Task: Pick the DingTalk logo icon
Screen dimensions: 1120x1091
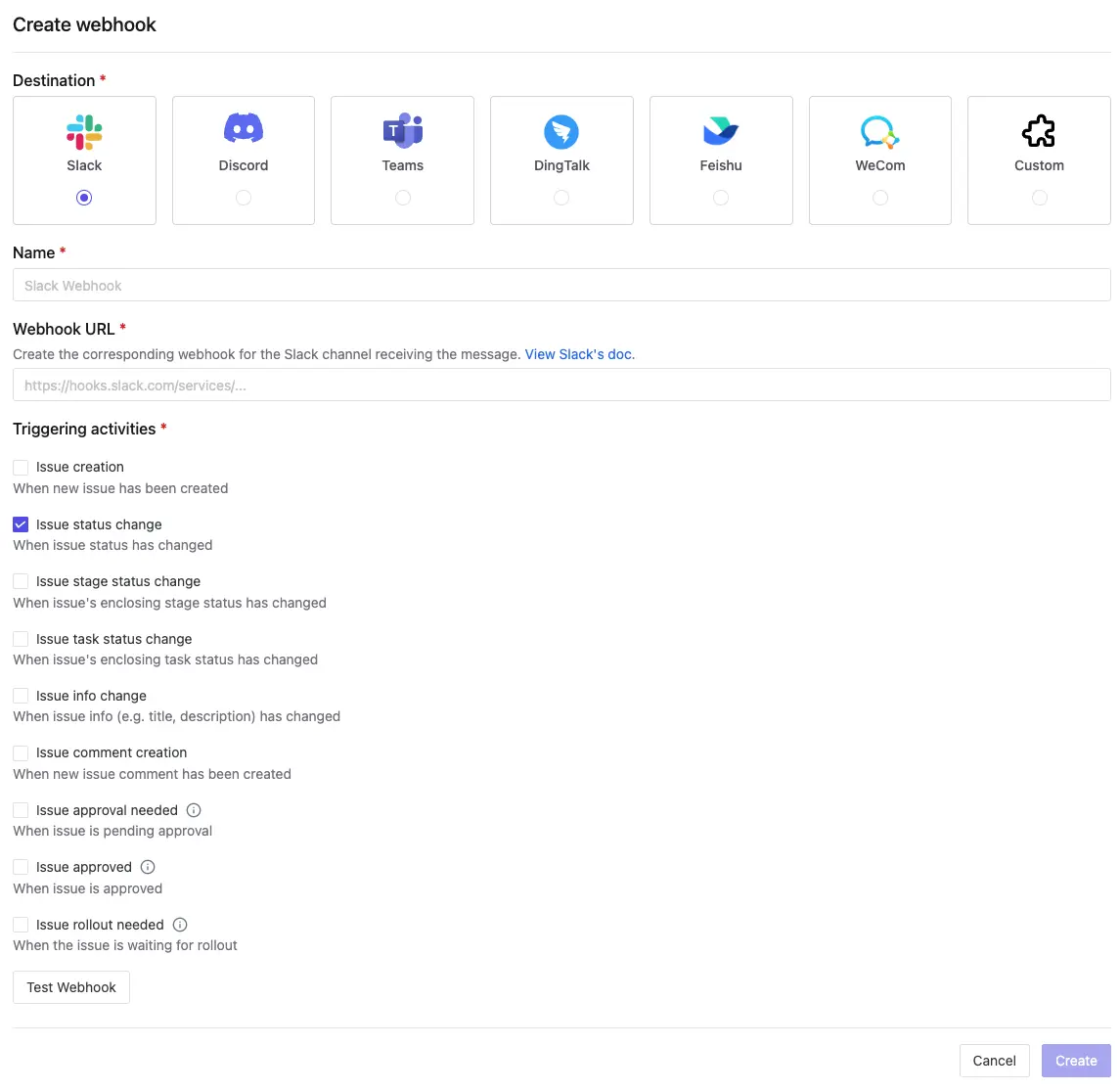Action: pos(561,131)
